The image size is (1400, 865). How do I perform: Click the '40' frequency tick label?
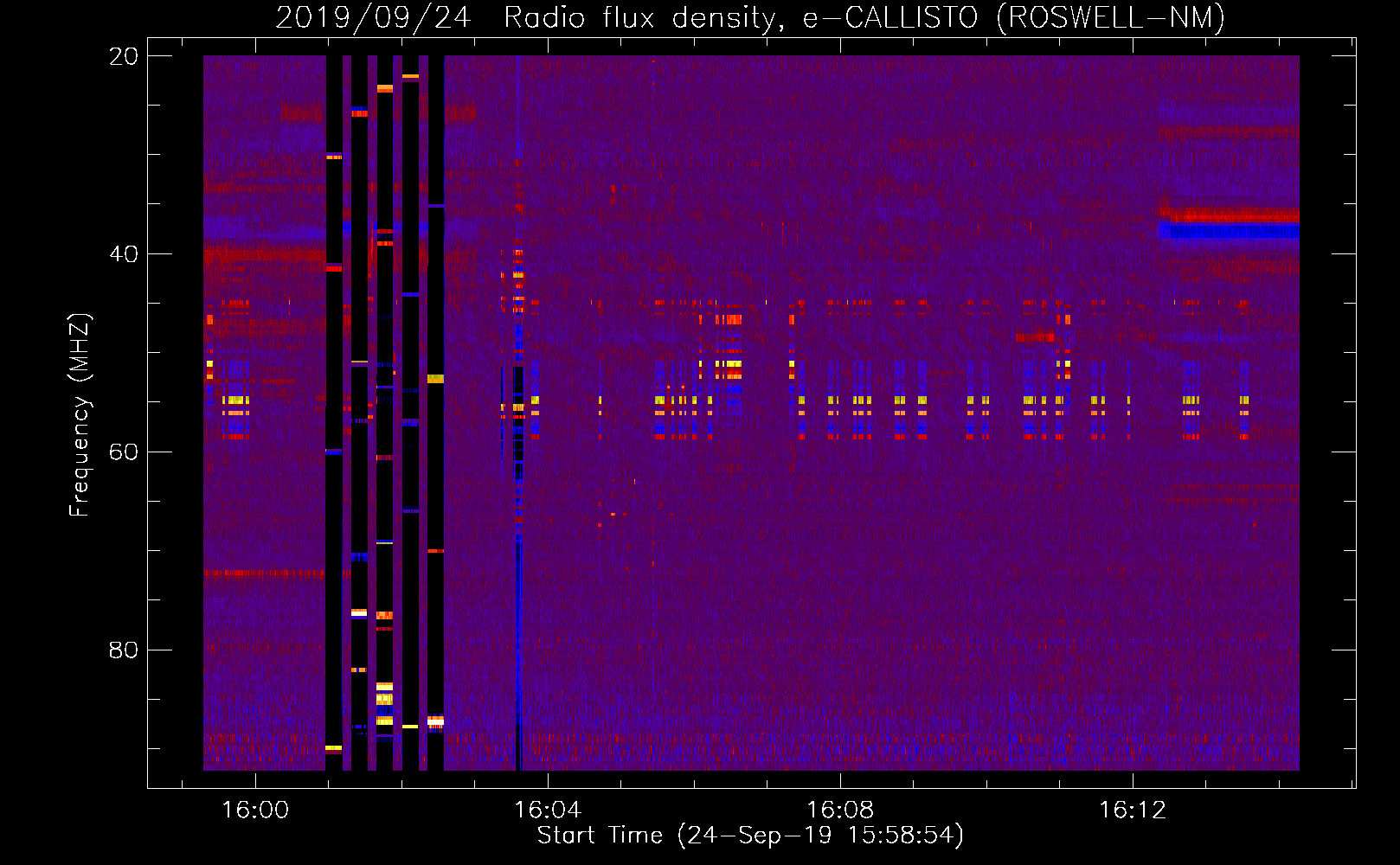(x=124, y=254)
